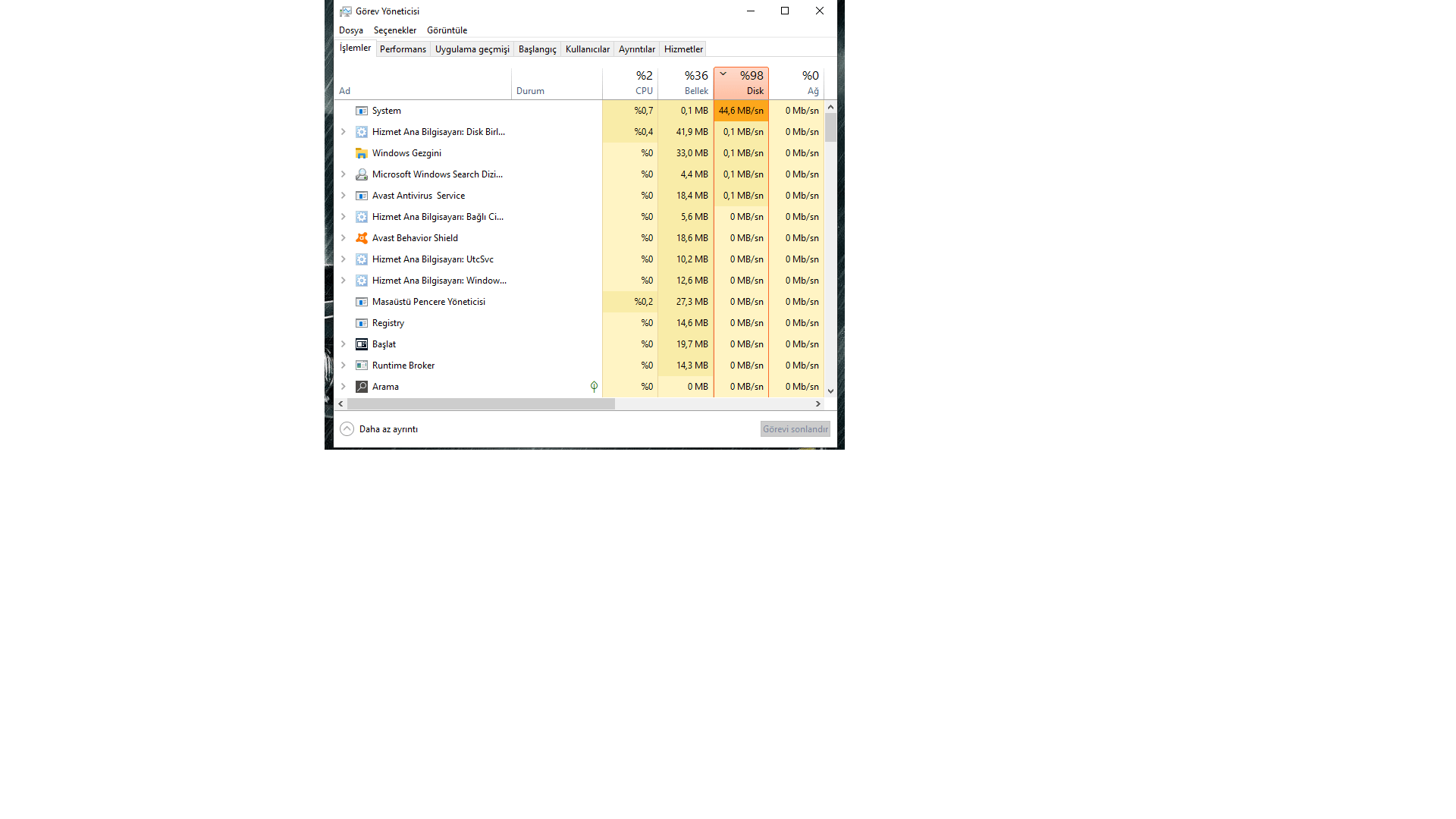
Task: Click the System process icon
Action: pos(362,111)
